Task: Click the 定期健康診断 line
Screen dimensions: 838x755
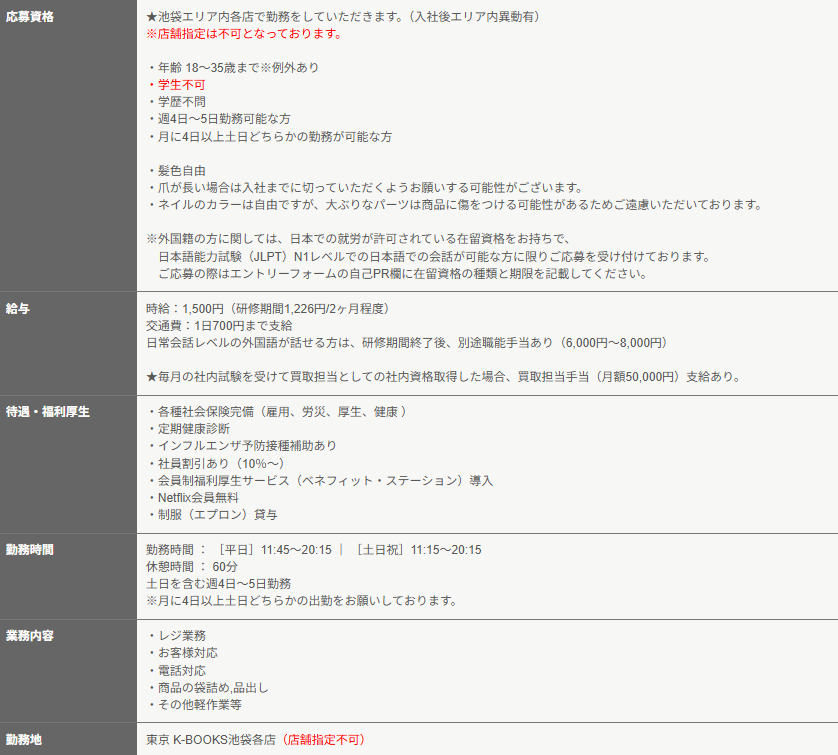Action: click(189, 429)
